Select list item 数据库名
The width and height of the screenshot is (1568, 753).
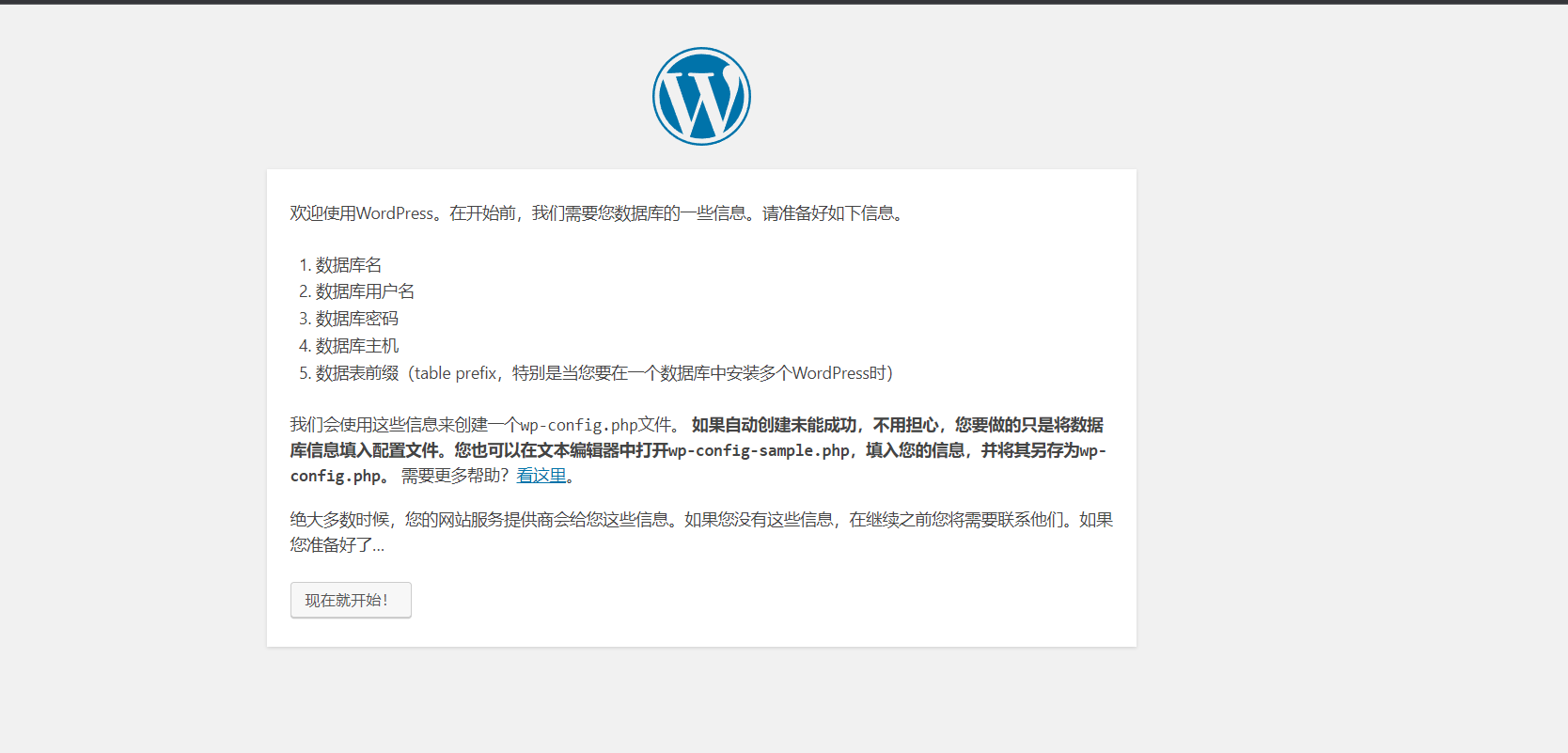tap(349, 265)
